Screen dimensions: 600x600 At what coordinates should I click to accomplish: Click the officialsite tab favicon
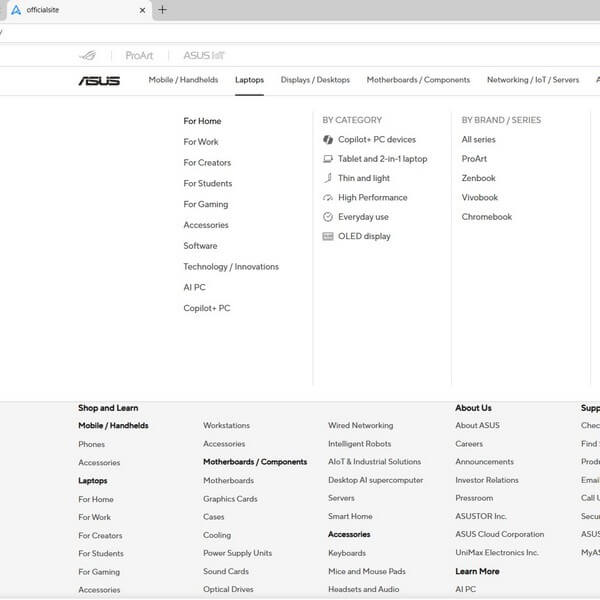[16, 10]
